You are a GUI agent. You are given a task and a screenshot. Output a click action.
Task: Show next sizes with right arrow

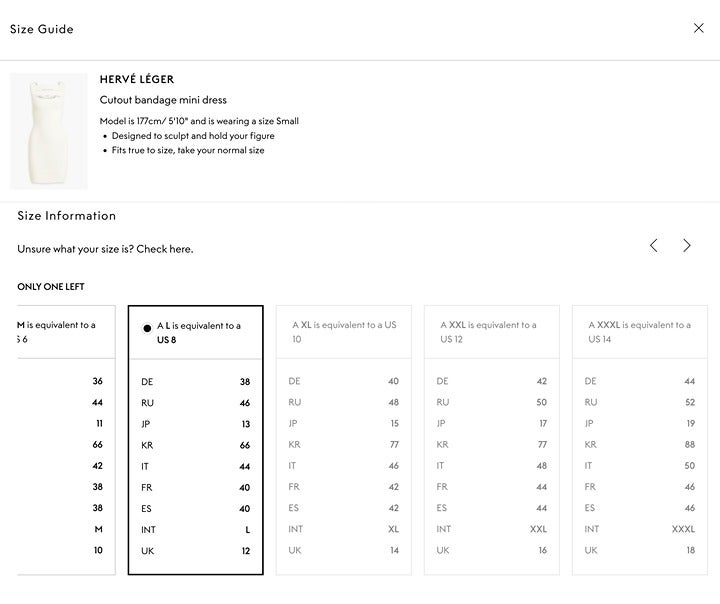[x=686, y=245]
